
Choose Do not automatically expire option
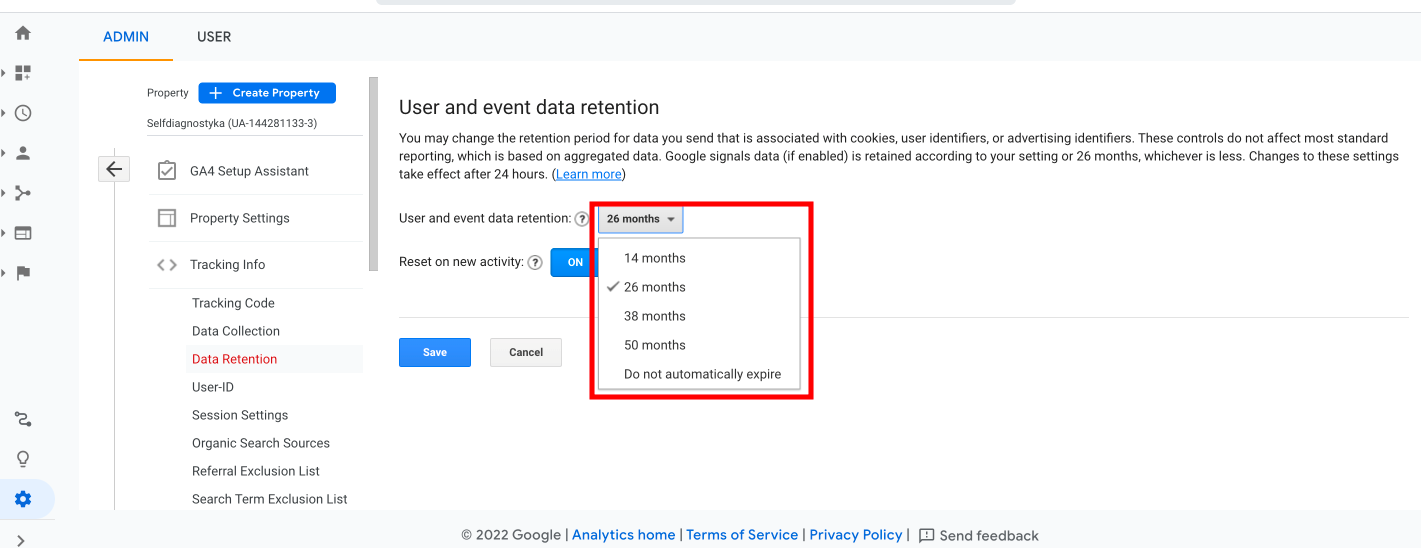(x=702, y=374)
